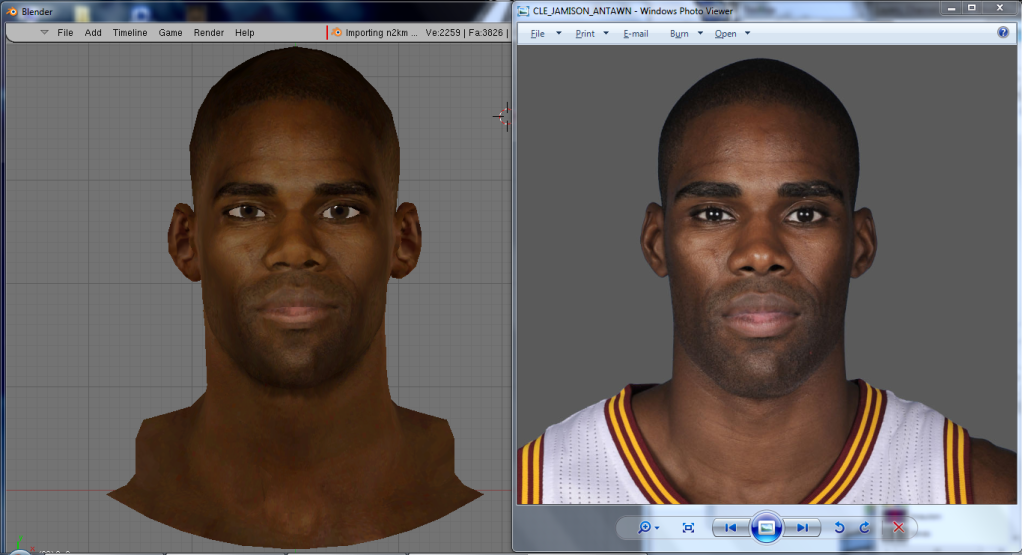
Task: Click 'Importing n2km ...' scene name field
Action: [381, 33]
